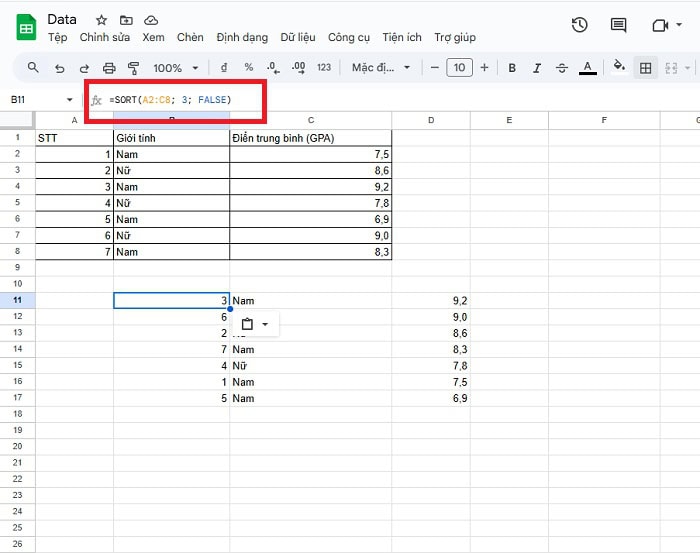Open the font family dropdown
This screenshot has height=553, width=700.
coord(381,68)
